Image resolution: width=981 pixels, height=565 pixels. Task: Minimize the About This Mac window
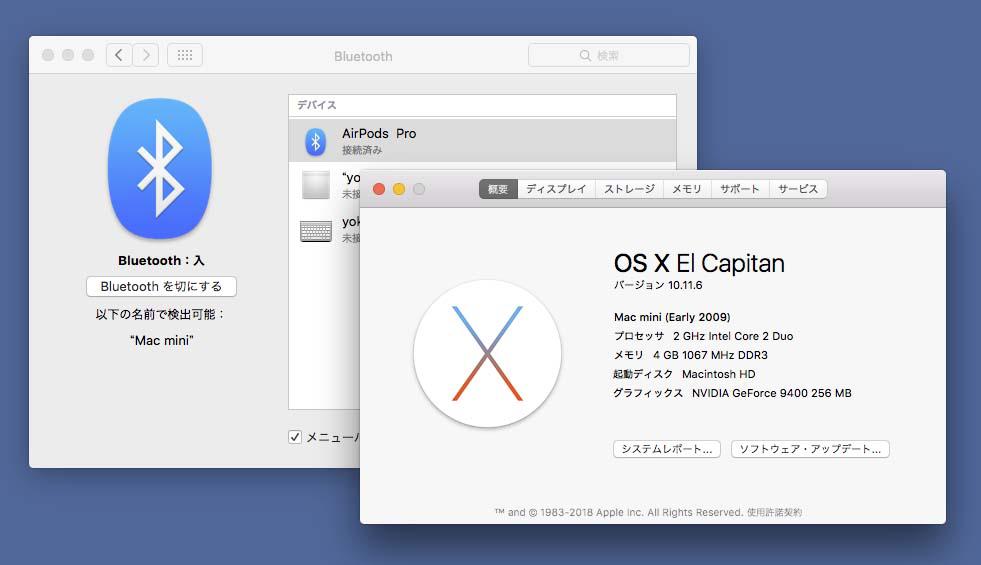tap(399, 189)
